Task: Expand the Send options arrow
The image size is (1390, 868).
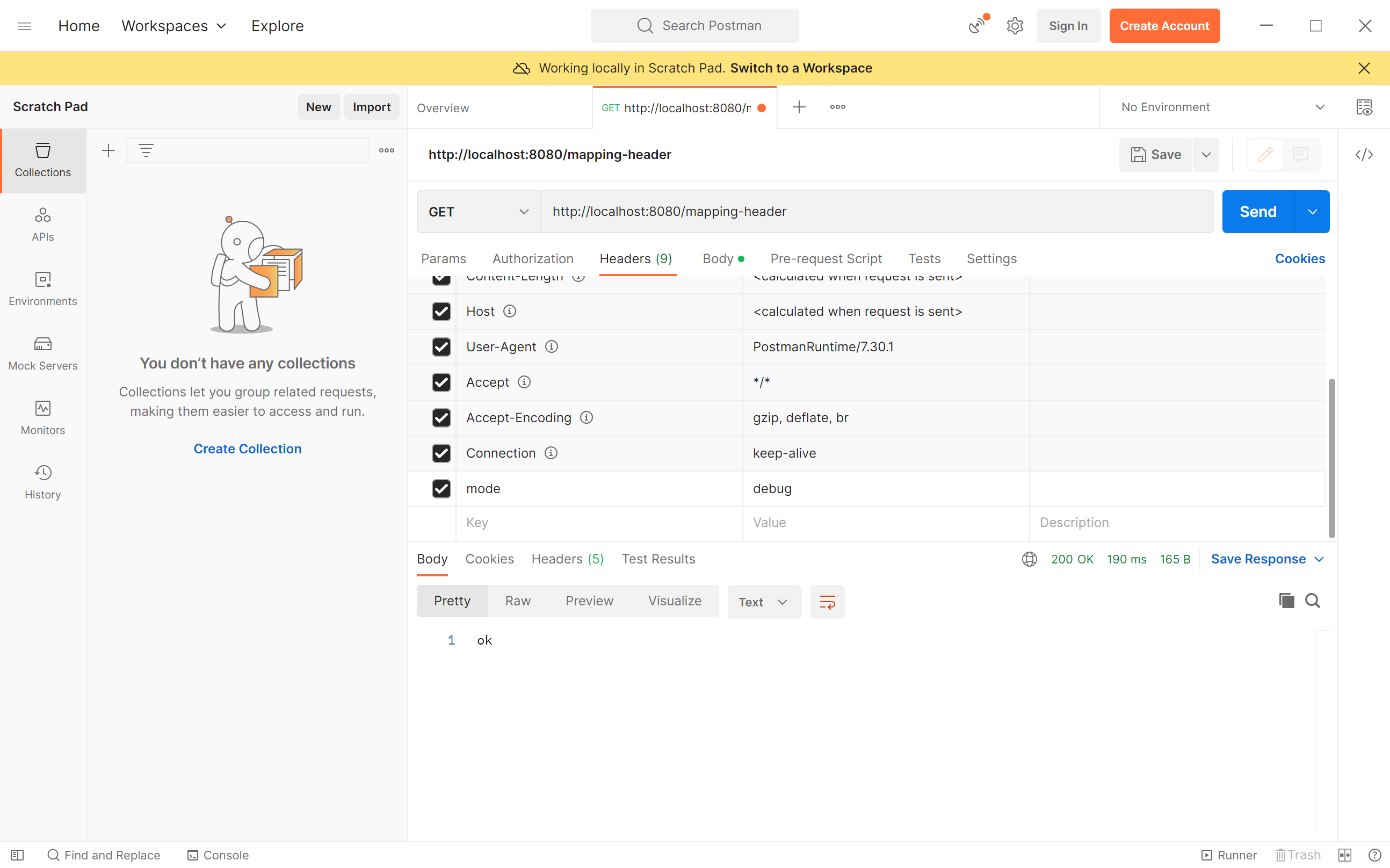Action: tap(1313, 212)
